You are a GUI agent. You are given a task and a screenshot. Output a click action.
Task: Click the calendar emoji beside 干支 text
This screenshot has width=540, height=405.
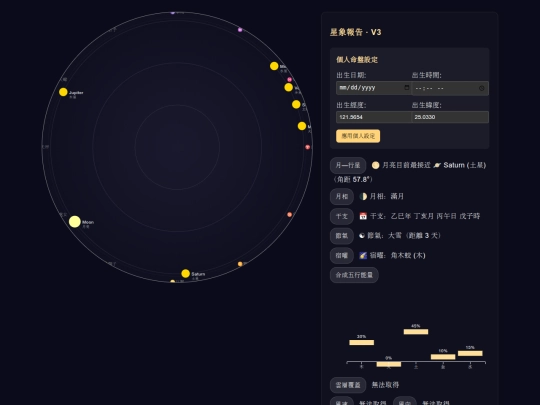point(363,216)
